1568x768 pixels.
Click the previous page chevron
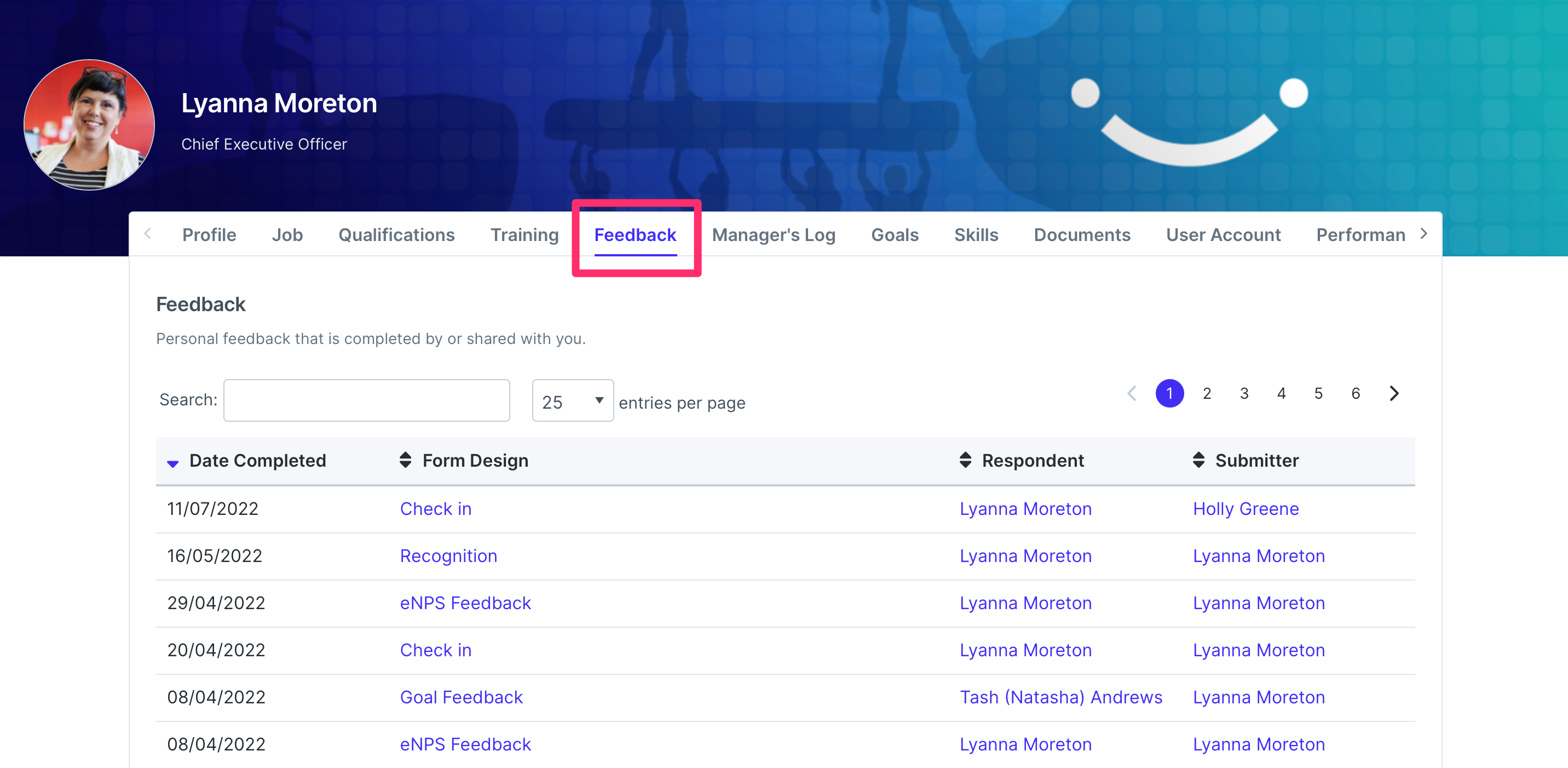click(x=1132, y=393)
